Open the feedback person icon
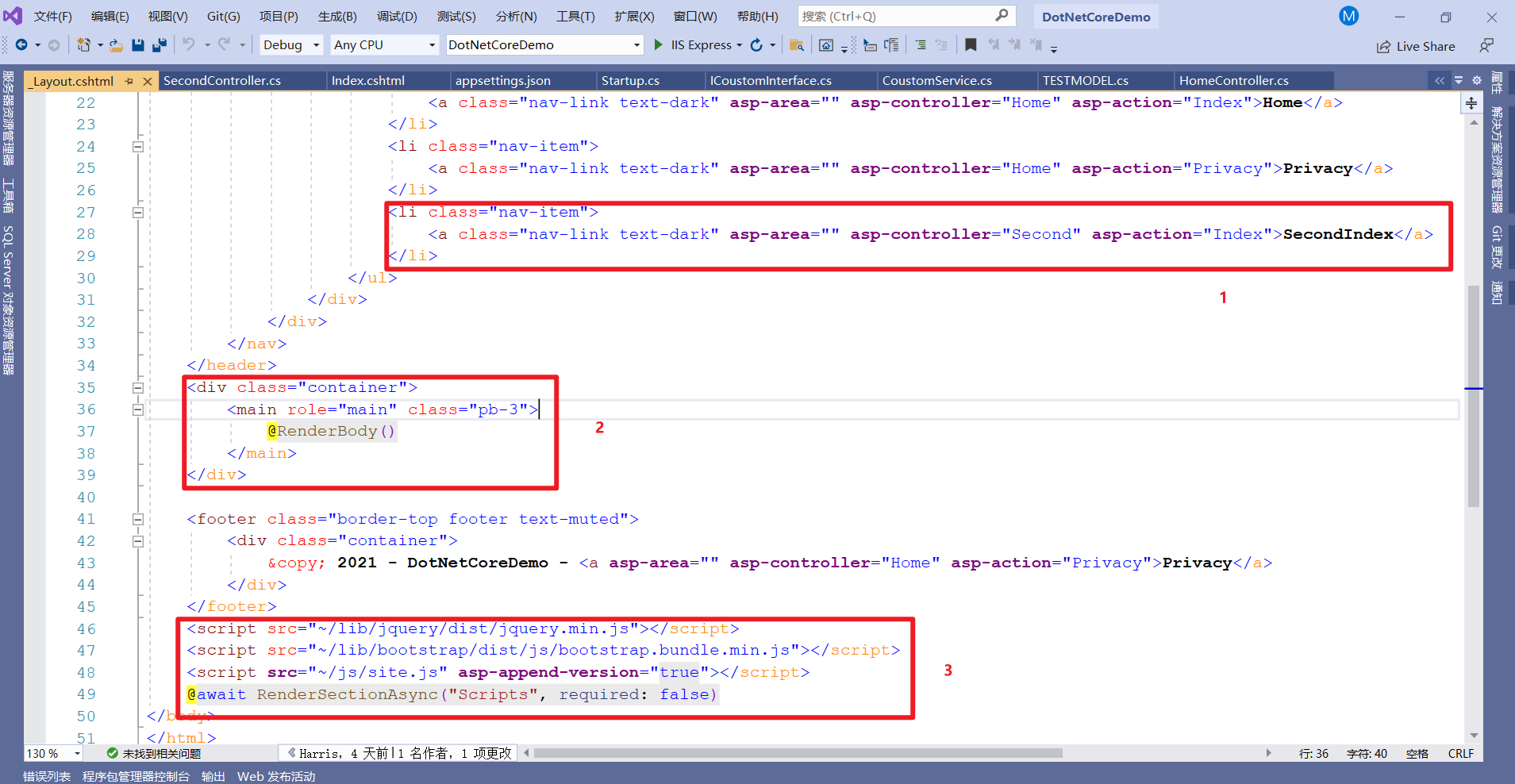Image resolution: width=1515 pixels, height=784 pixels. coord(1486,46)
